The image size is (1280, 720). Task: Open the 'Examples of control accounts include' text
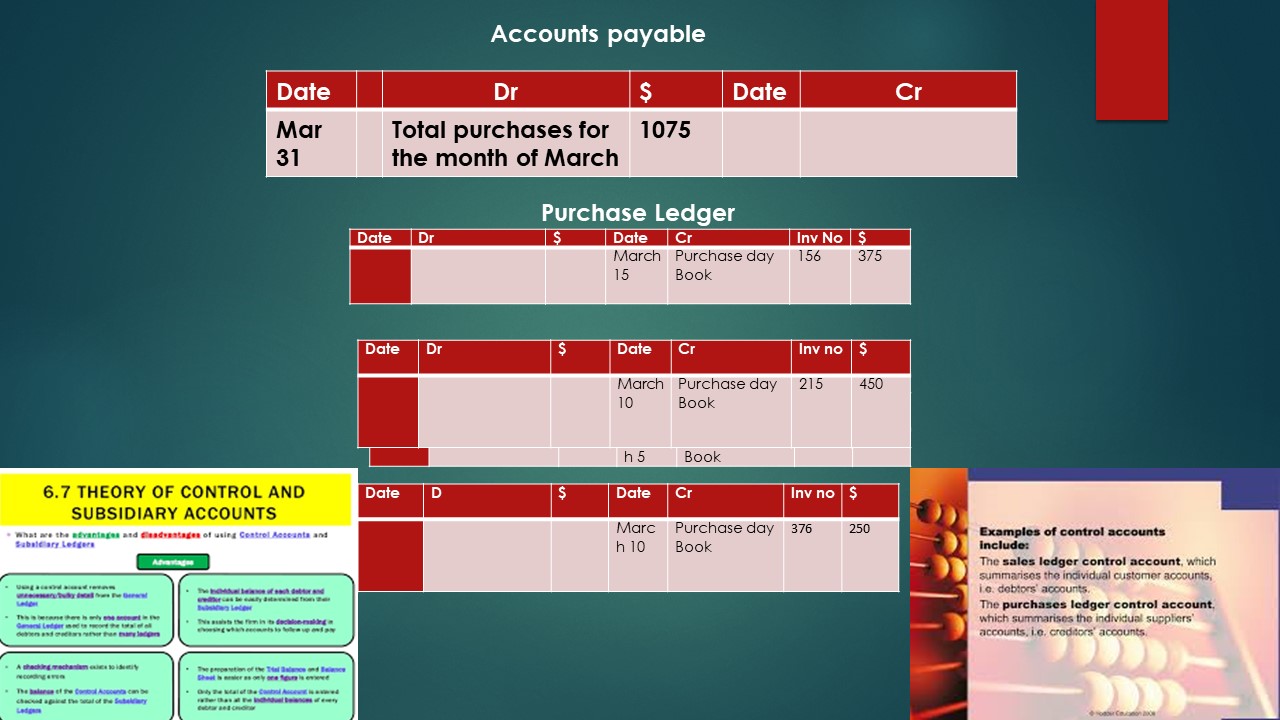click(1072, 538)
